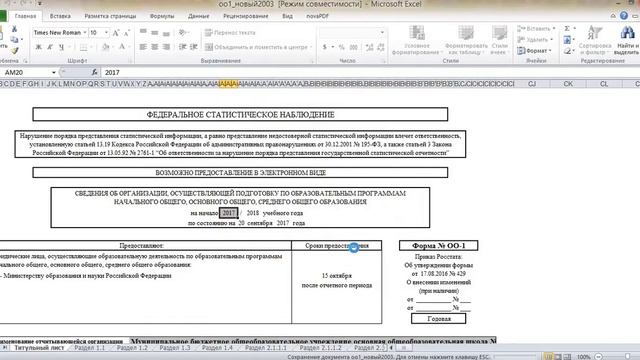Open the number format dropdown
640x360 pixels.
[x=382, y=33]
